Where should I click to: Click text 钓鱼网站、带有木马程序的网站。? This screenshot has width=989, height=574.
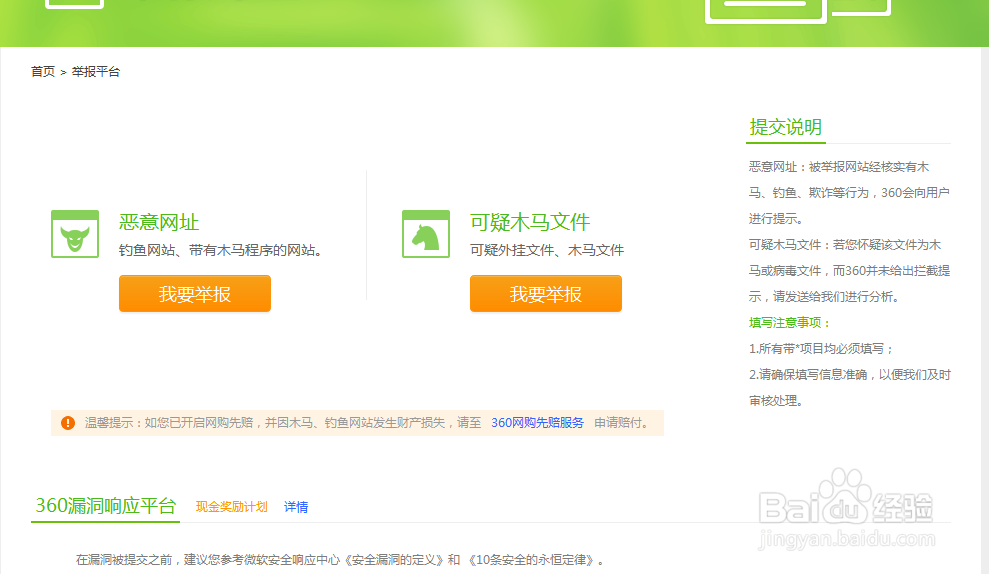coord(223,250)
